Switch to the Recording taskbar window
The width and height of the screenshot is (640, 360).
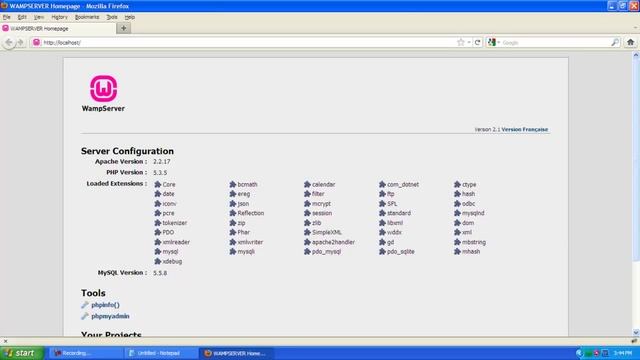[x=86, y=353]
